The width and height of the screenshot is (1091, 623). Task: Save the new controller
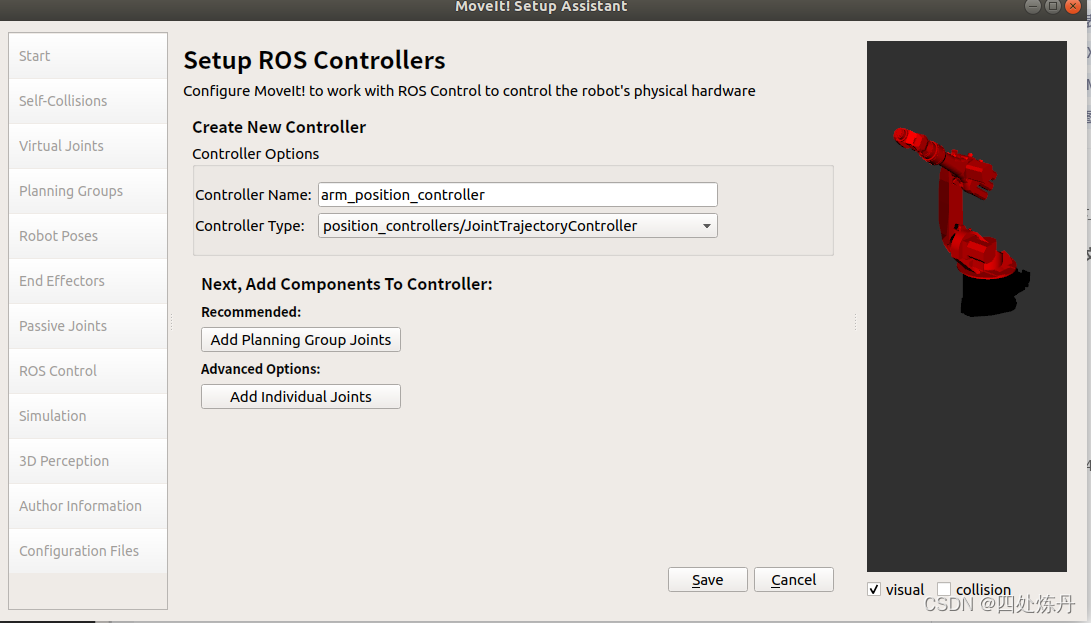708,580
